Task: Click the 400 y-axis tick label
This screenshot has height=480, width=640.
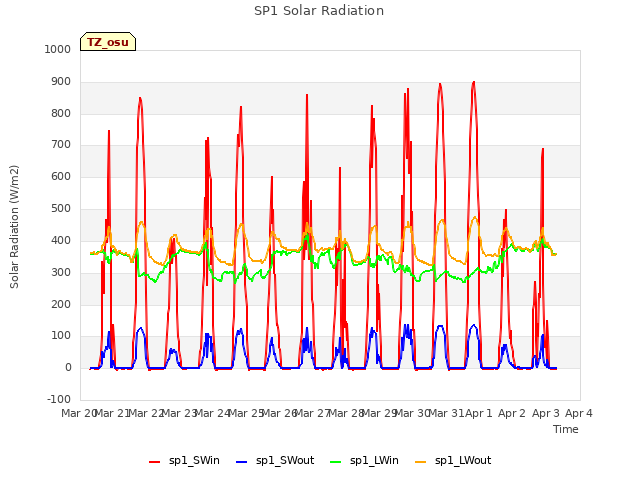Action: pyautogui.click(x=61, y=240)
